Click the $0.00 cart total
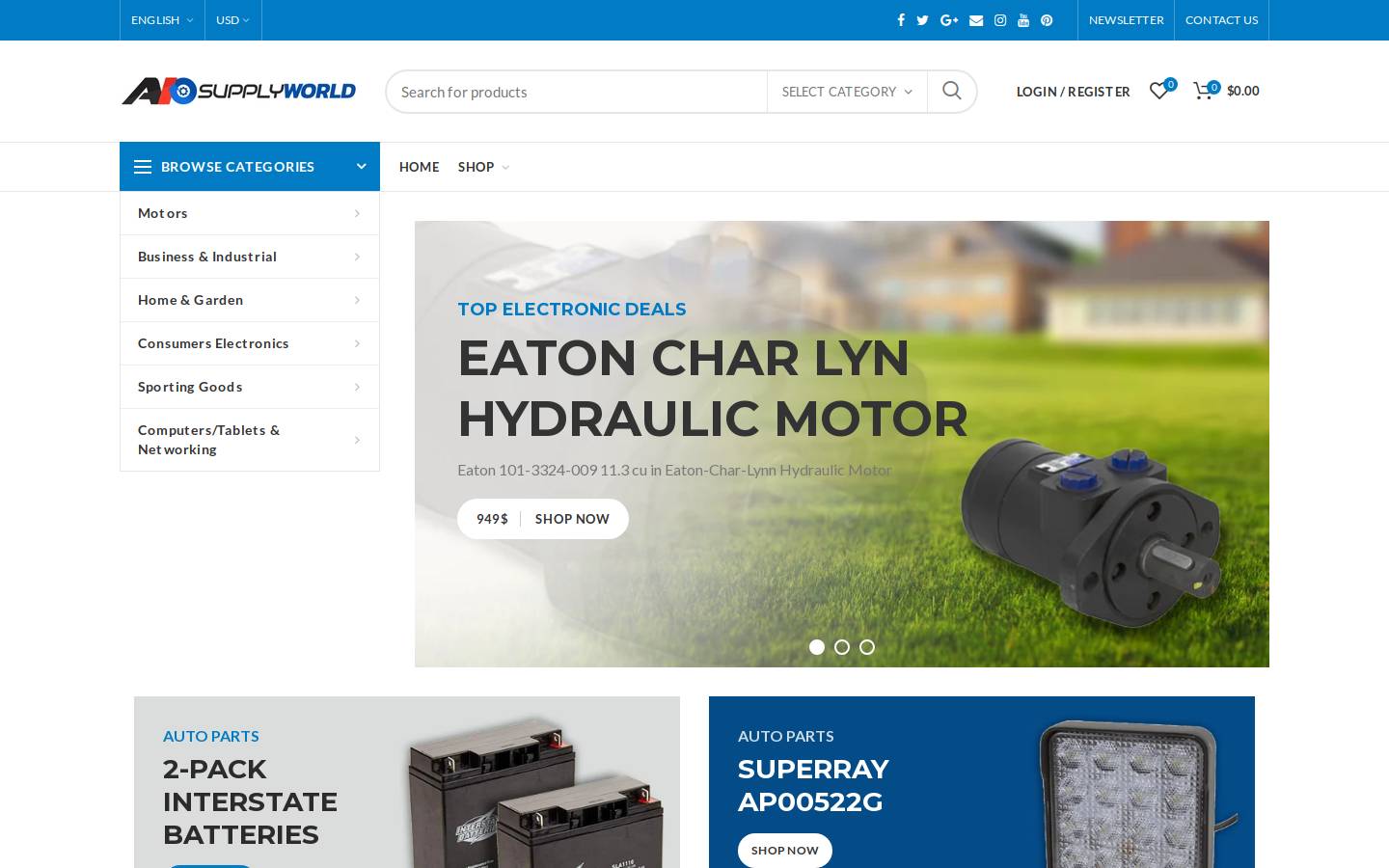The width and height of the screenshot is (1389, 868). tap(1243, 91)
